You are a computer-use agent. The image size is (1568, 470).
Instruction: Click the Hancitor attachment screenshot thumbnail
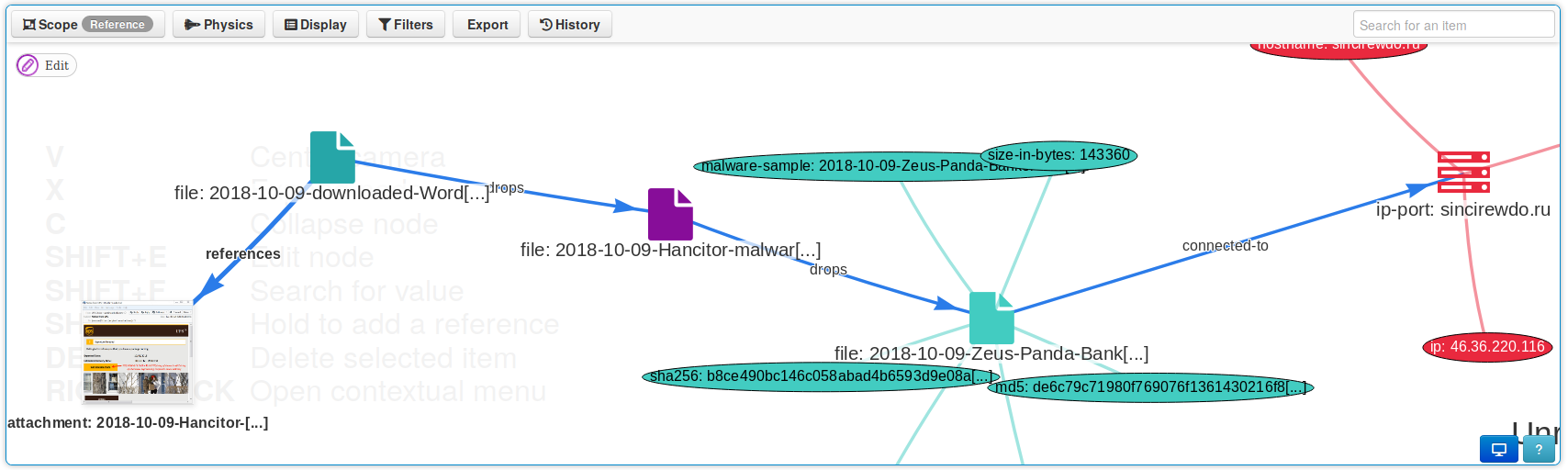[x=138, y=352]
